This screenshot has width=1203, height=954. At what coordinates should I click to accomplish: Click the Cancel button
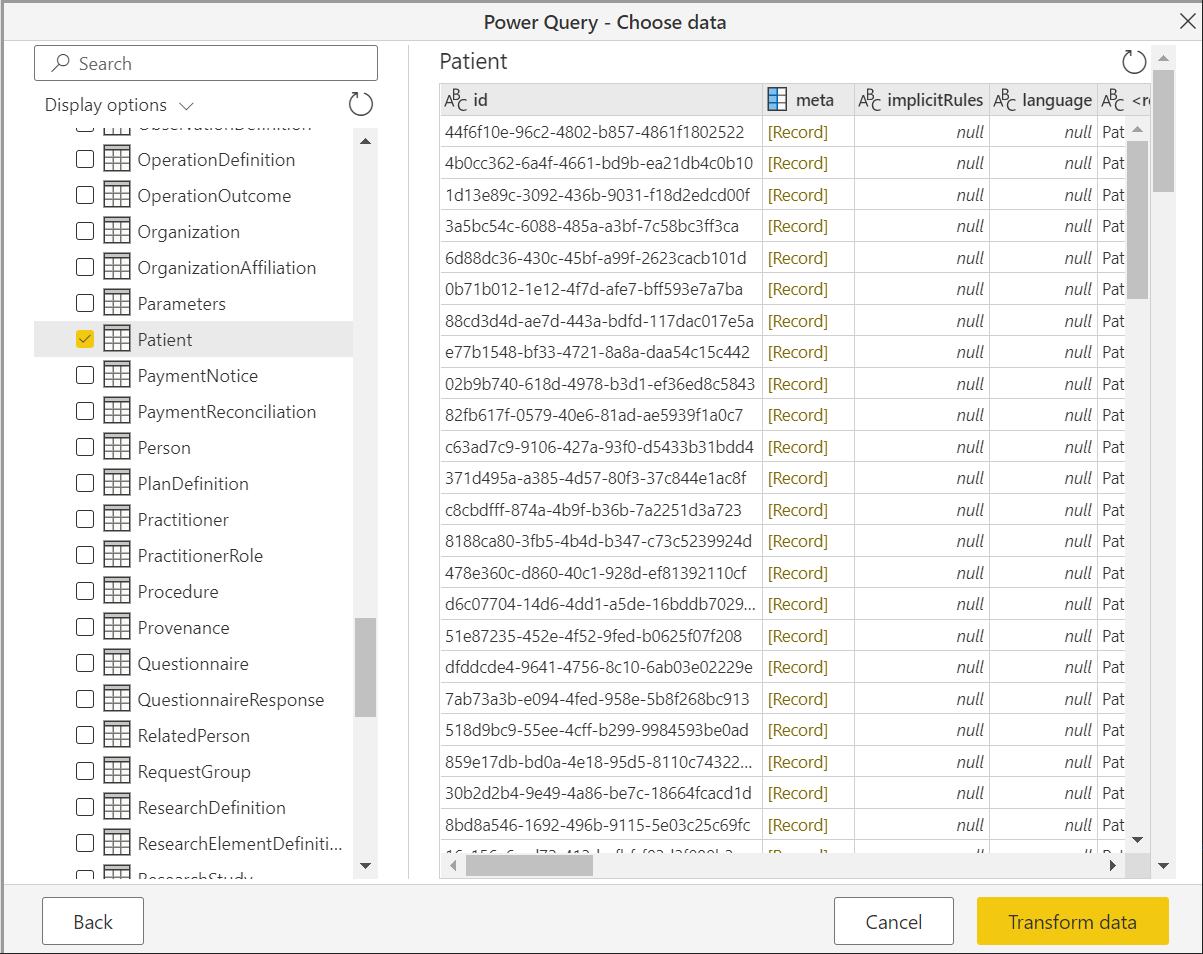pyautogui.click(x=893, y=921)
